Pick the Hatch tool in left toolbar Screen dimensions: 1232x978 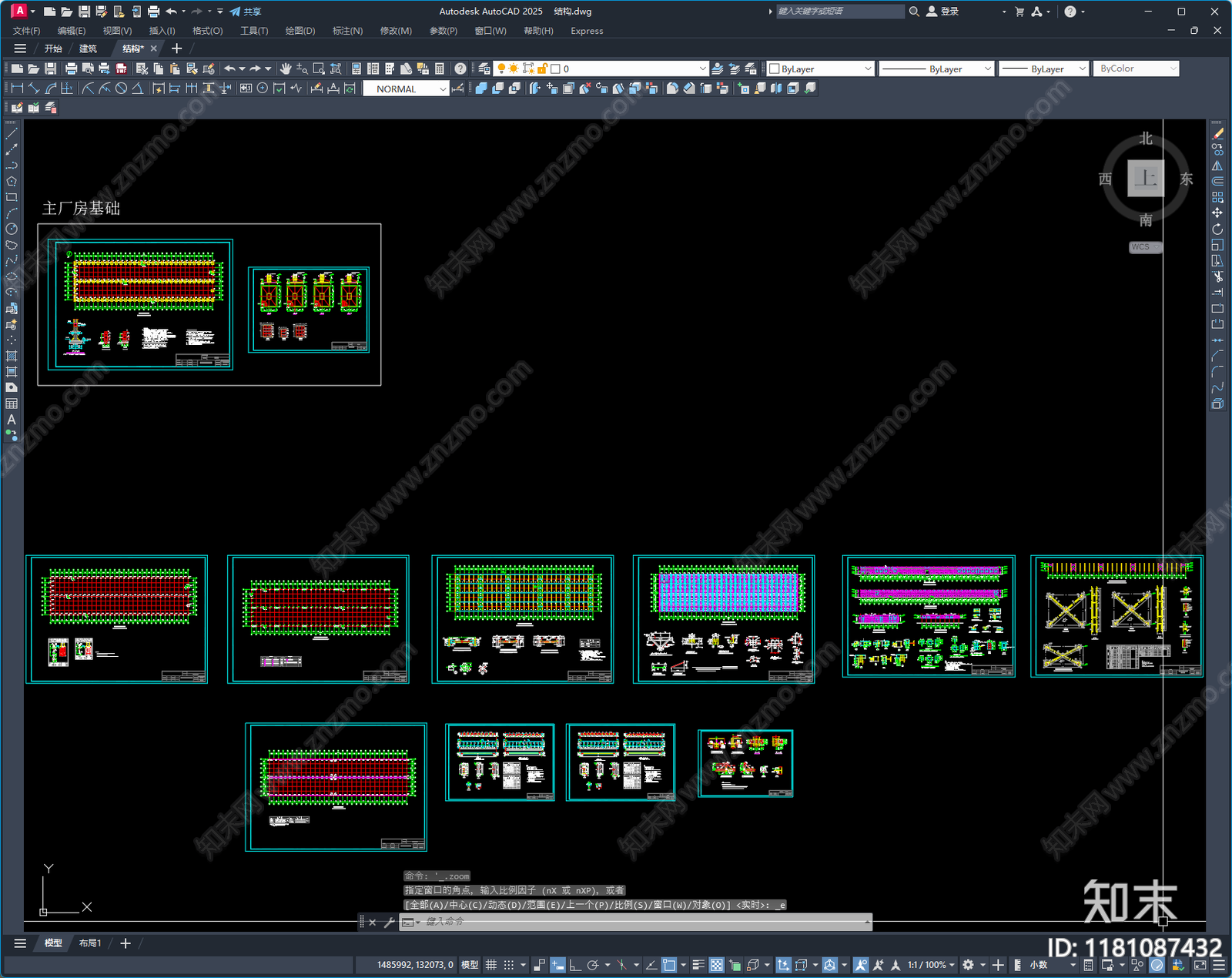[12, 356]
